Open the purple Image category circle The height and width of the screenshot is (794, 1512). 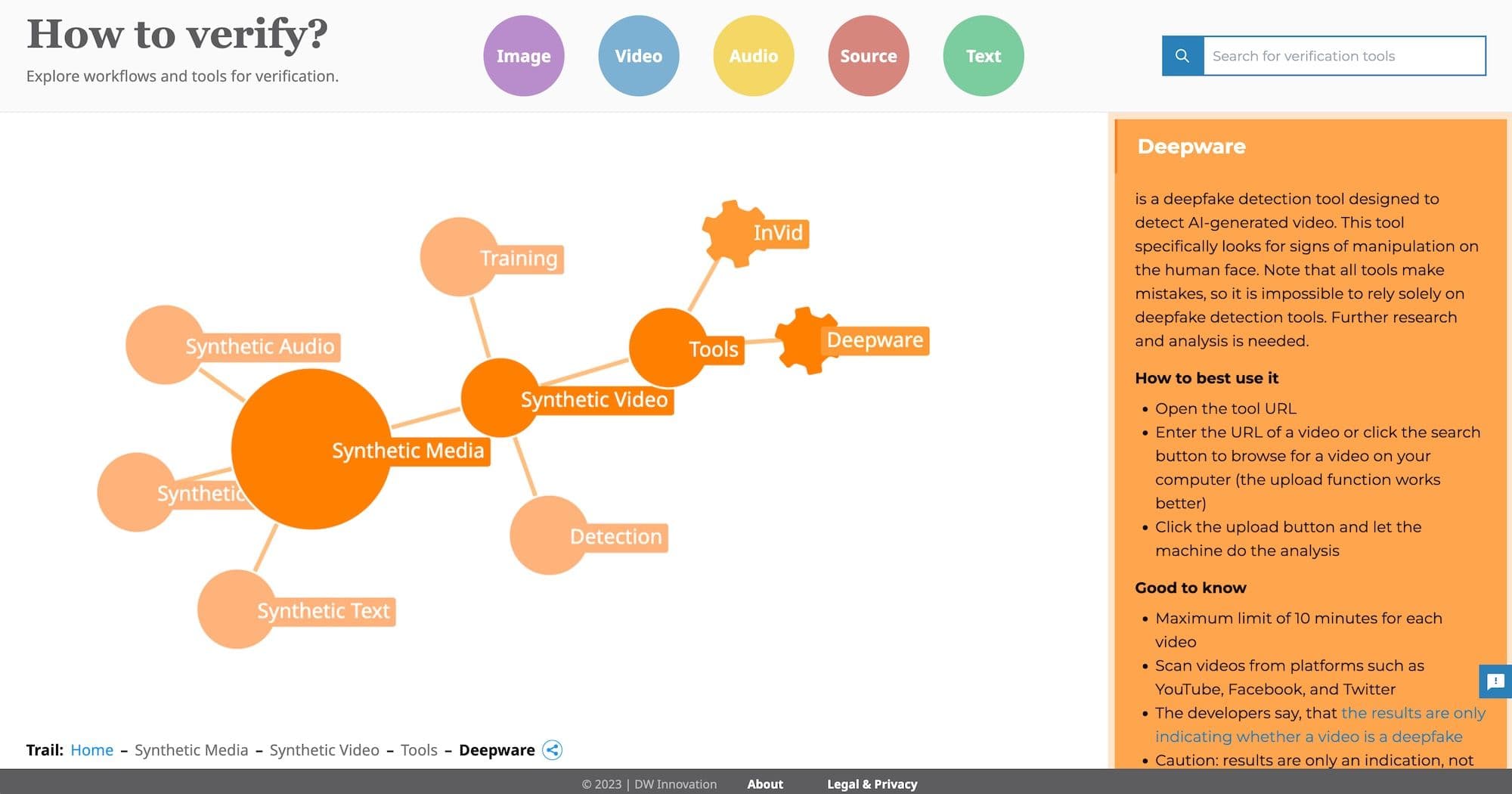[523, 56]
